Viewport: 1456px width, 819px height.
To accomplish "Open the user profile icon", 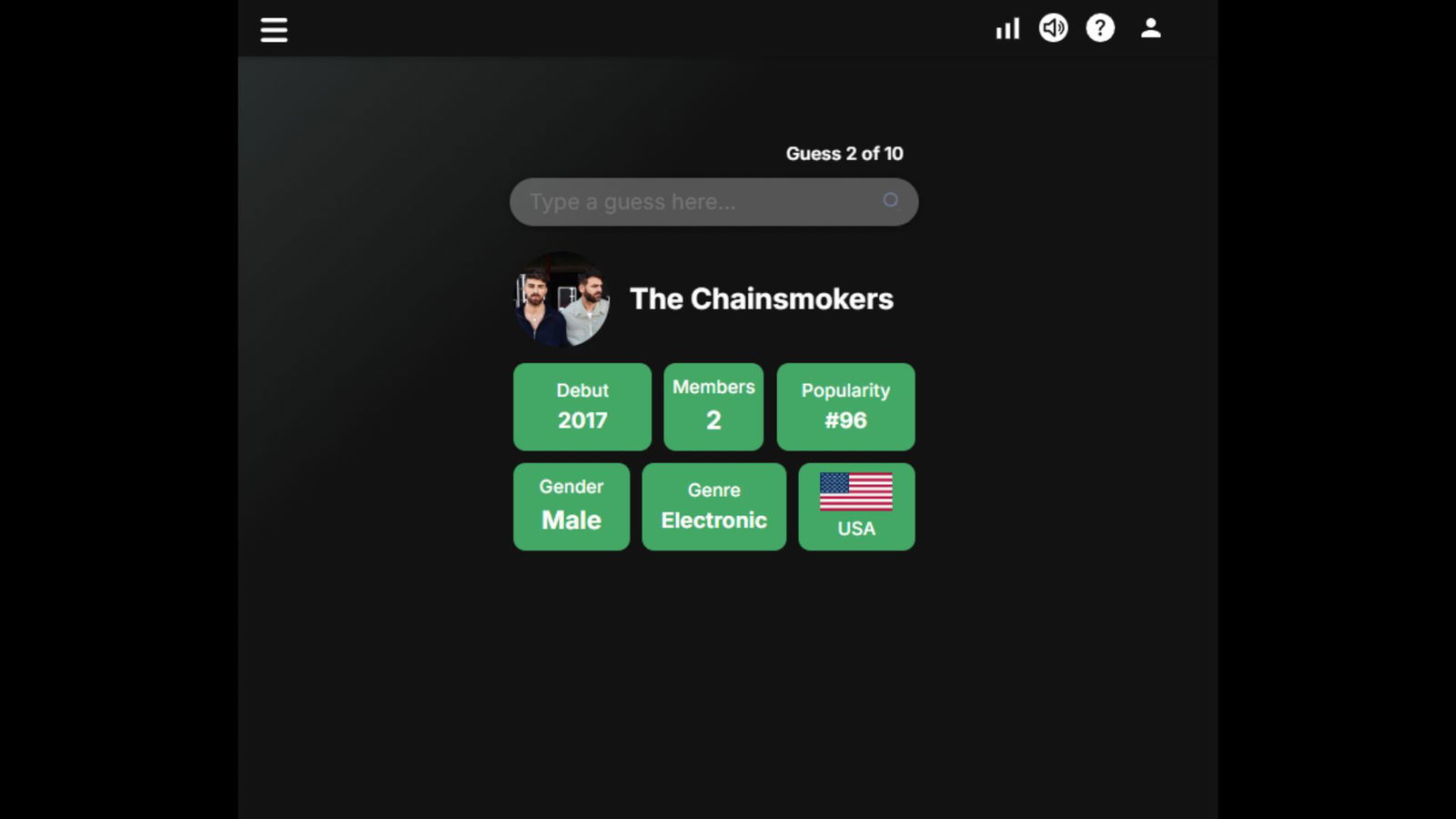I will coord(1151,28).
